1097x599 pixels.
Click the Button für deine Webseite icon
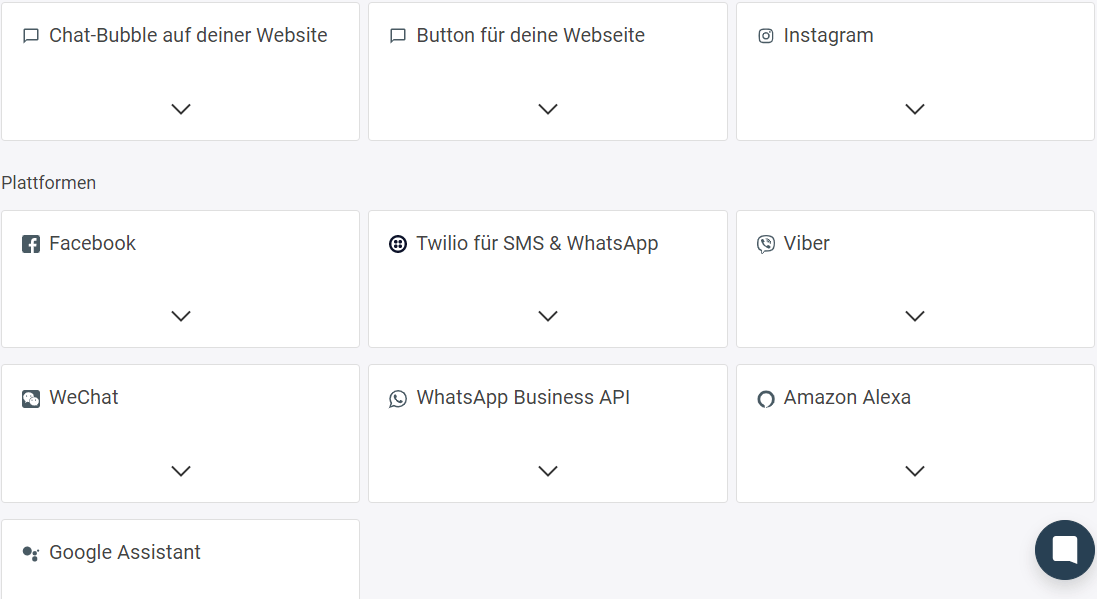pos(398,35)
